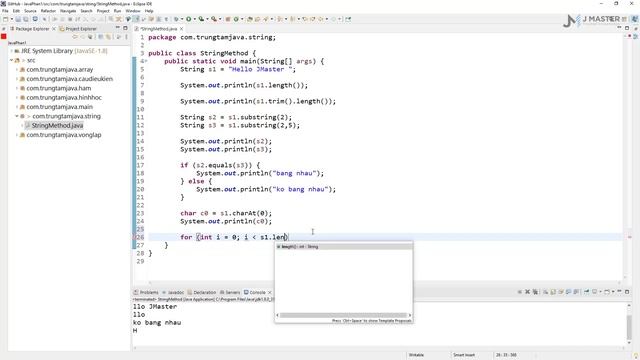Switch to the Servers tab
Viewport: 640px width, 360px height.
[x=230, y=292]
